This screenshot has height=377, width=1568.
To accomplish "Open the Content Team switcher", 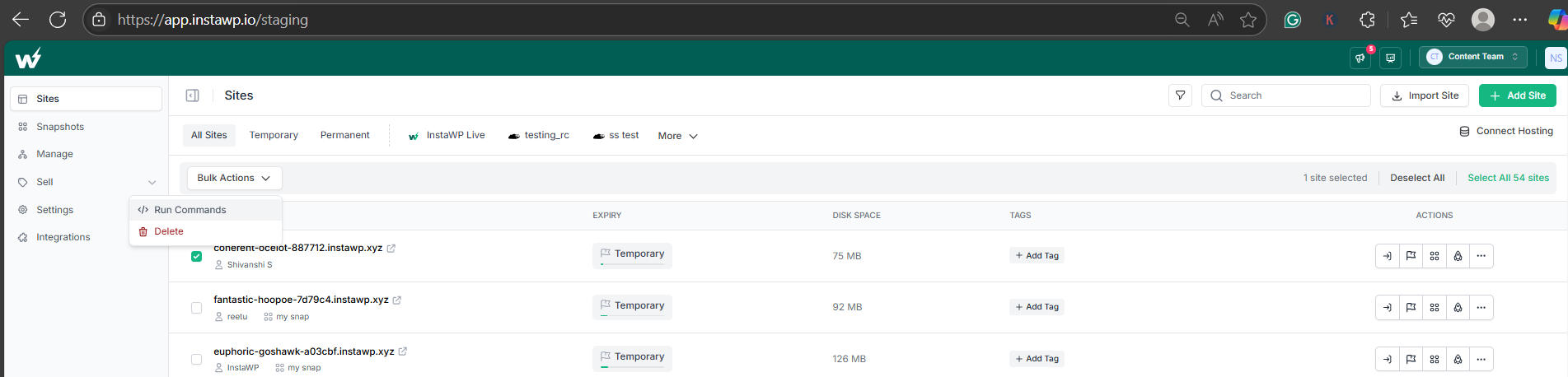I will point(1473,57).
